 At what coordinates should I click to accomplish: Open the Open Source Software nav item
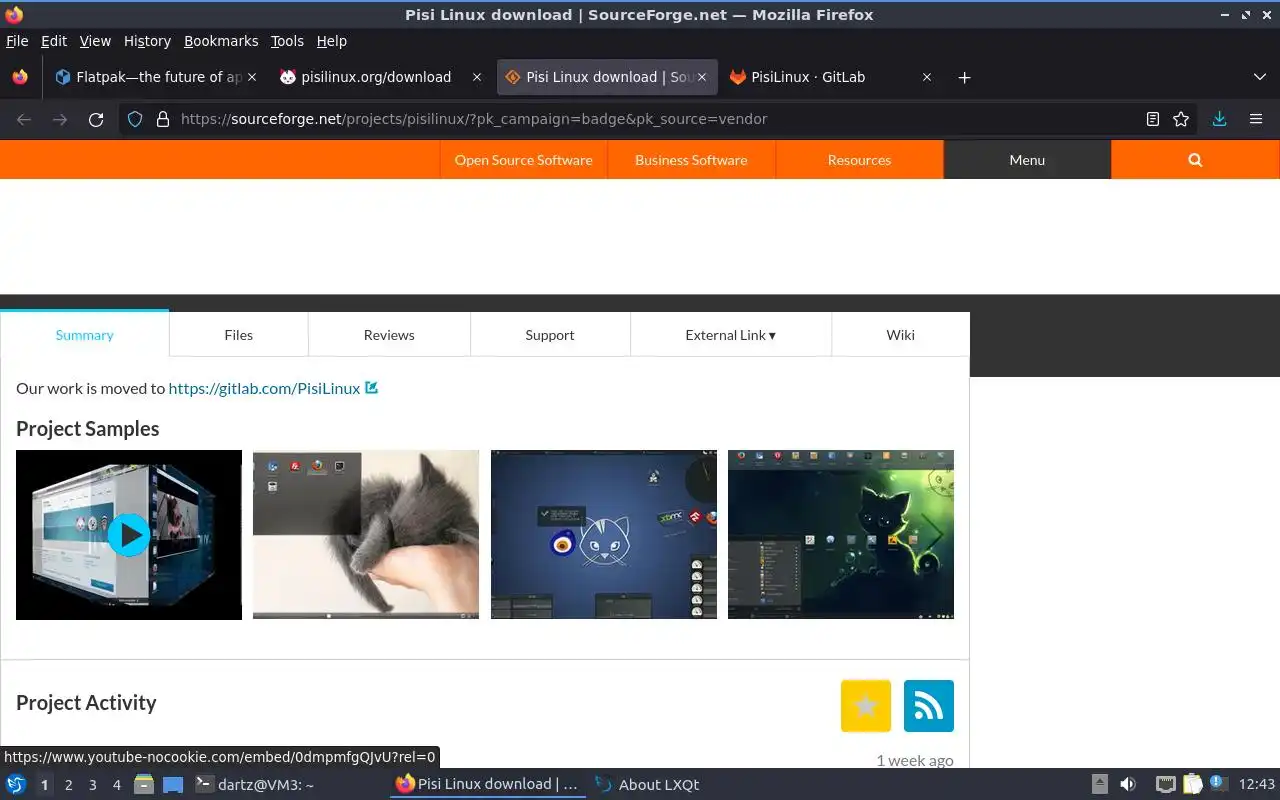pyautogui.click(x=523, y=160)
